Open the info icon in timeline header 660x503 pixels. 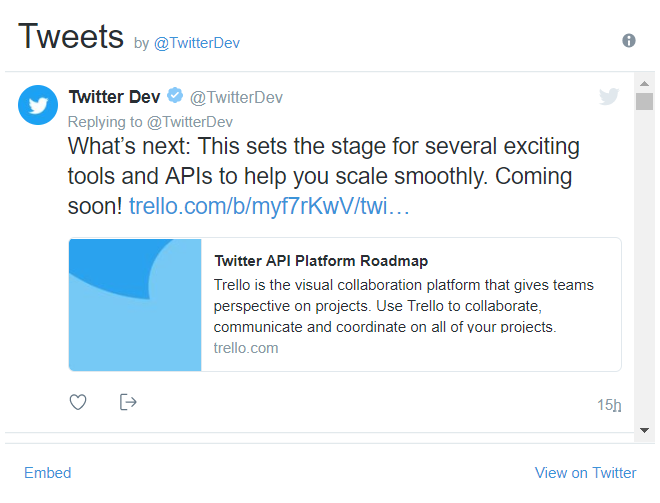[629, 41]
